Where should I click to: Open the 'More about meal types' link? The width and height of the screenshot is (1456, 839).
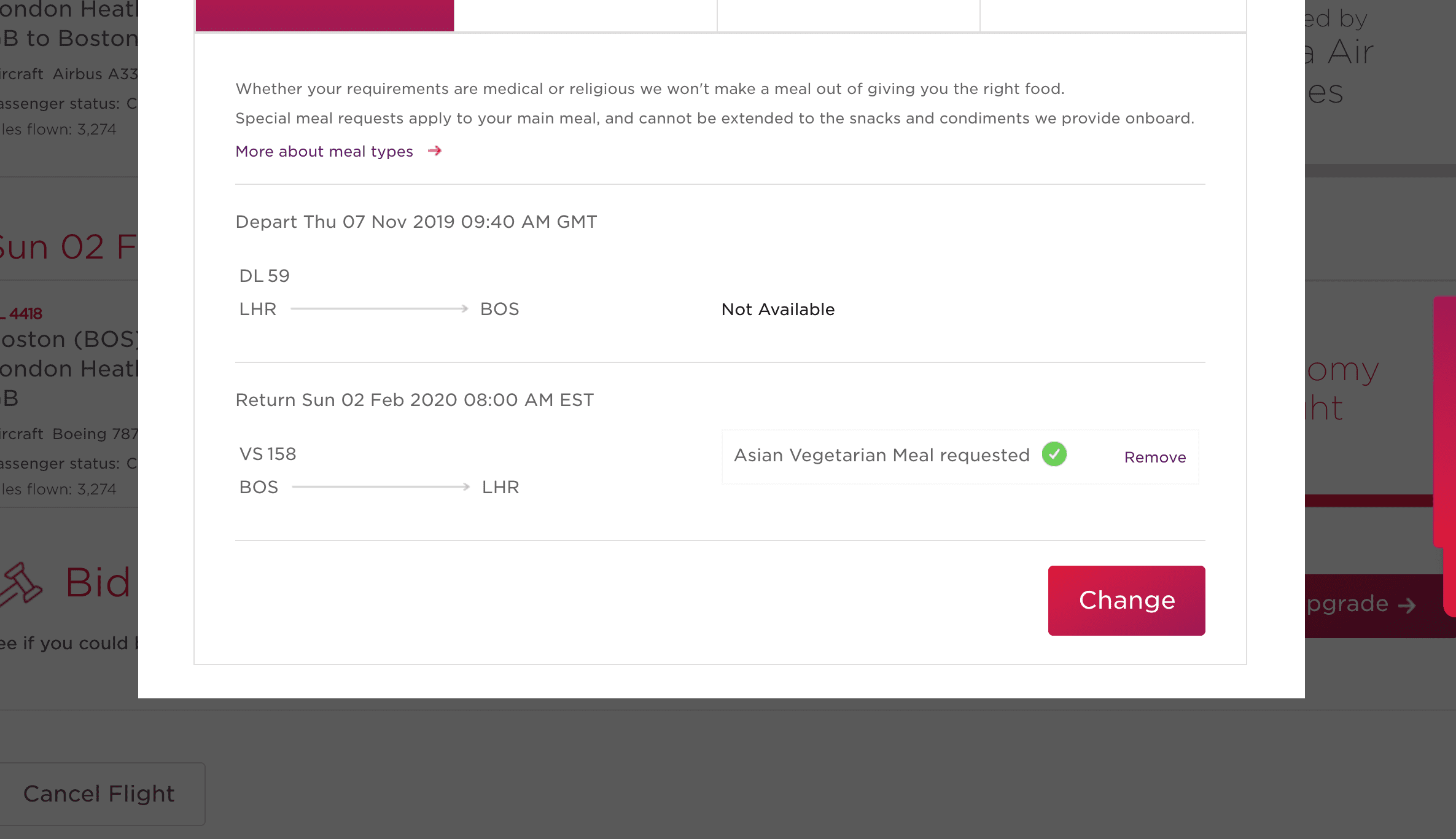[324, 152]
